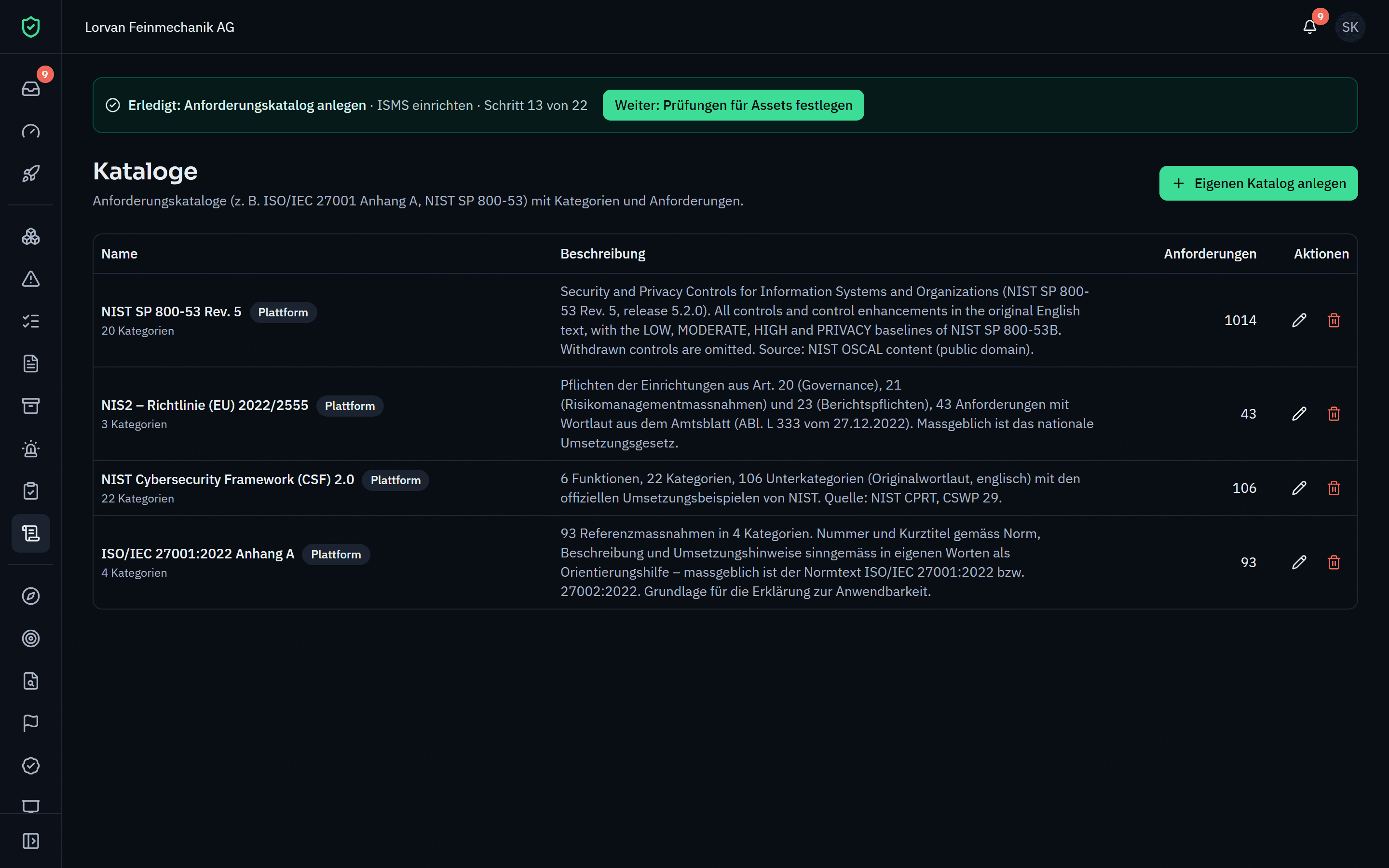Click Erledigt: Anforderungskatalog anlegen text

point(247,105)
